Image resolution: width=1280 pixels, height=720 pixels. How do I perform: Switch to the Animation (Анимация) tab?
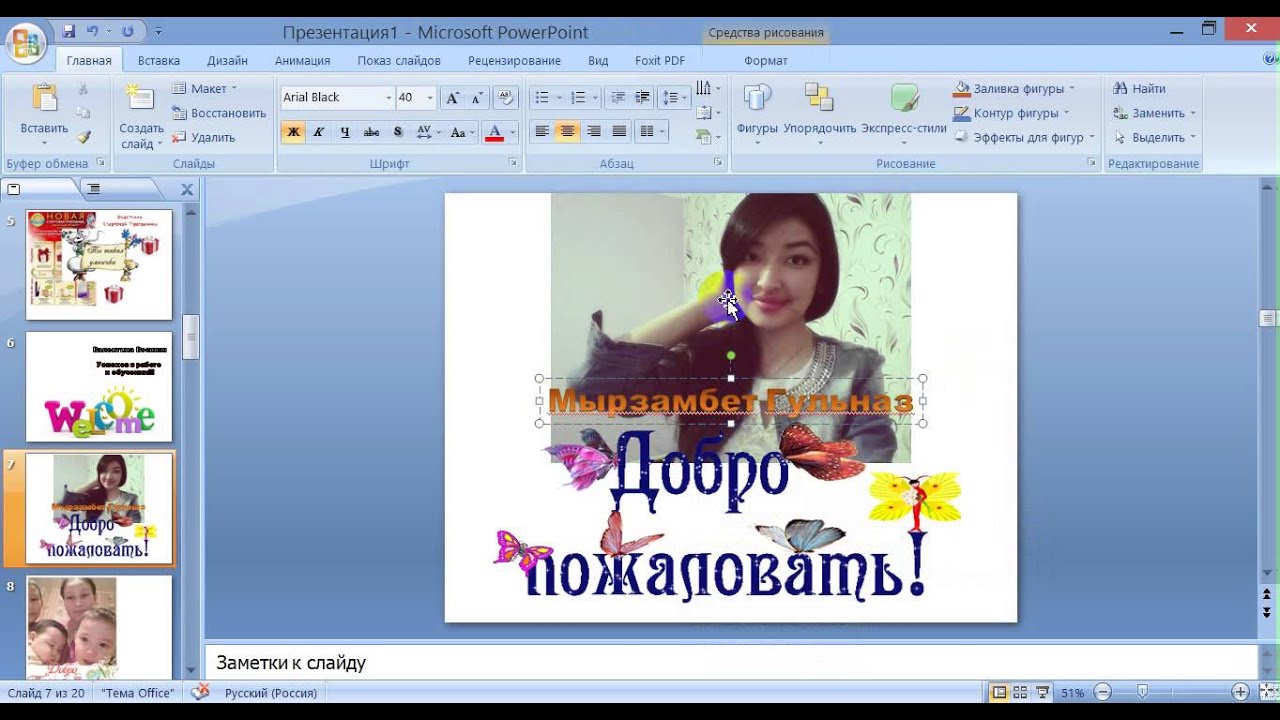pos(302,61)
